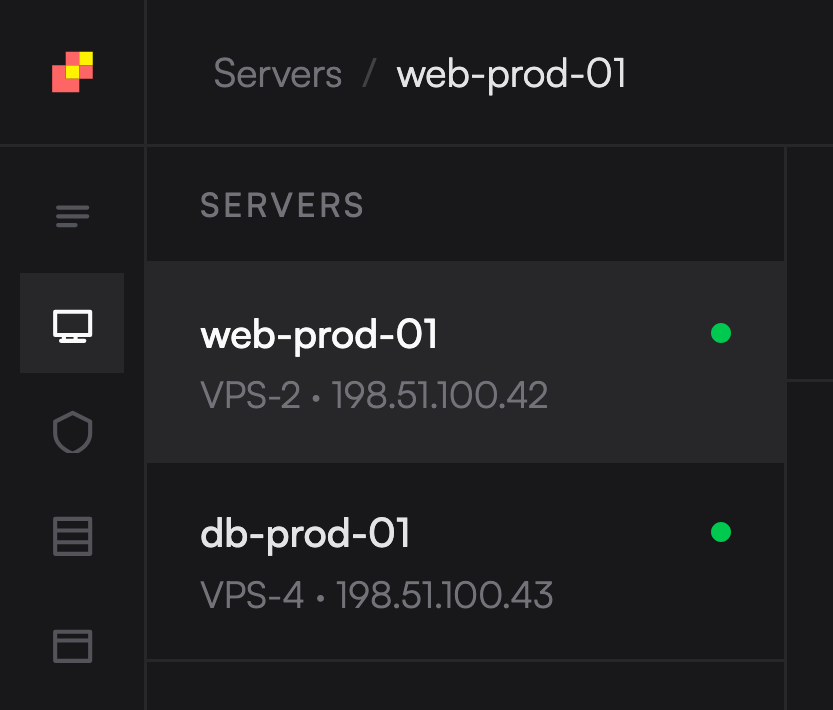This screenshot has width=833, height=710.
Task: Go to Servers in the breadcrumb
Action: pos(277,74)
